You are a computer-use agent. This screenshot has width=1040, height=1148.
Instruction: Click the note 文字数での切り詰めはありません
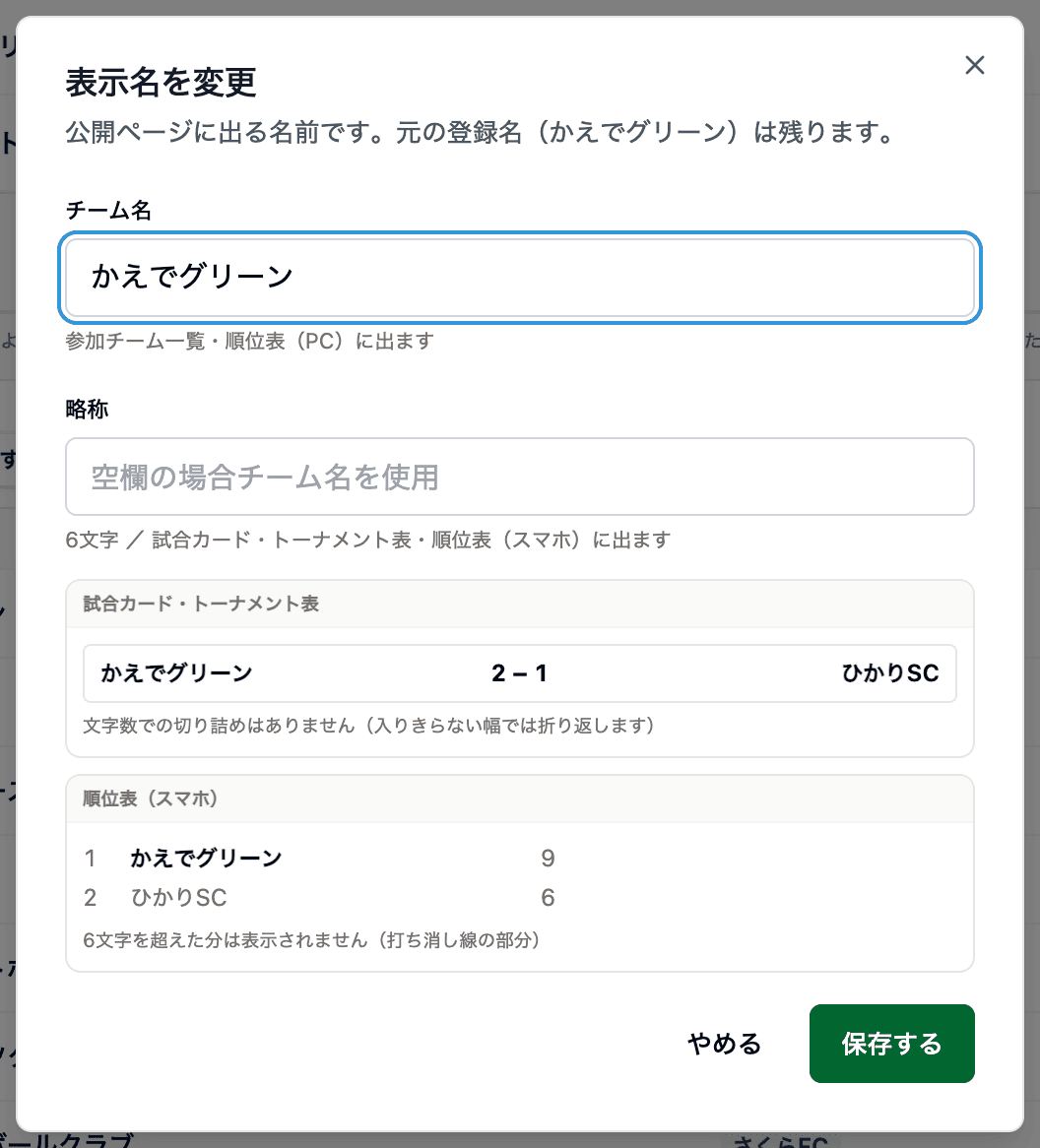click(x=368, y=726)
